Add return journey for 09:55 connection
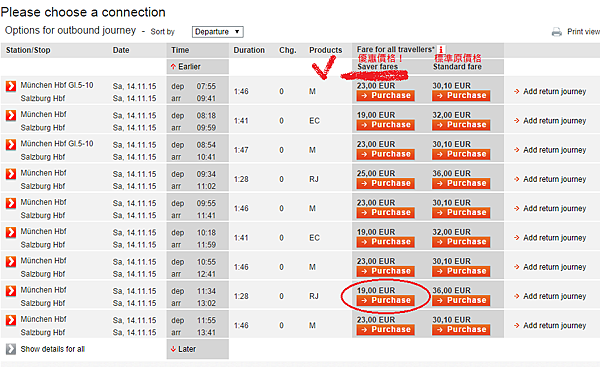This screenshot has height=367, width=600. 550,208
